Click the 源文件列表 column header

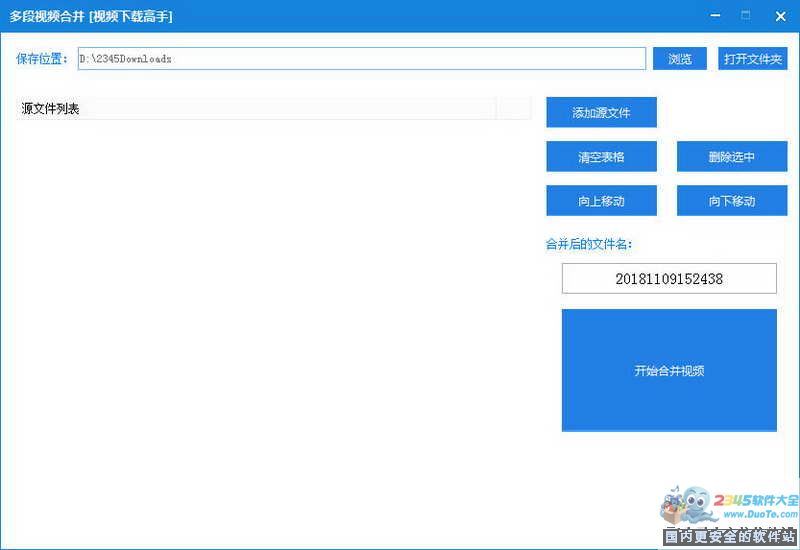(257, 109)
